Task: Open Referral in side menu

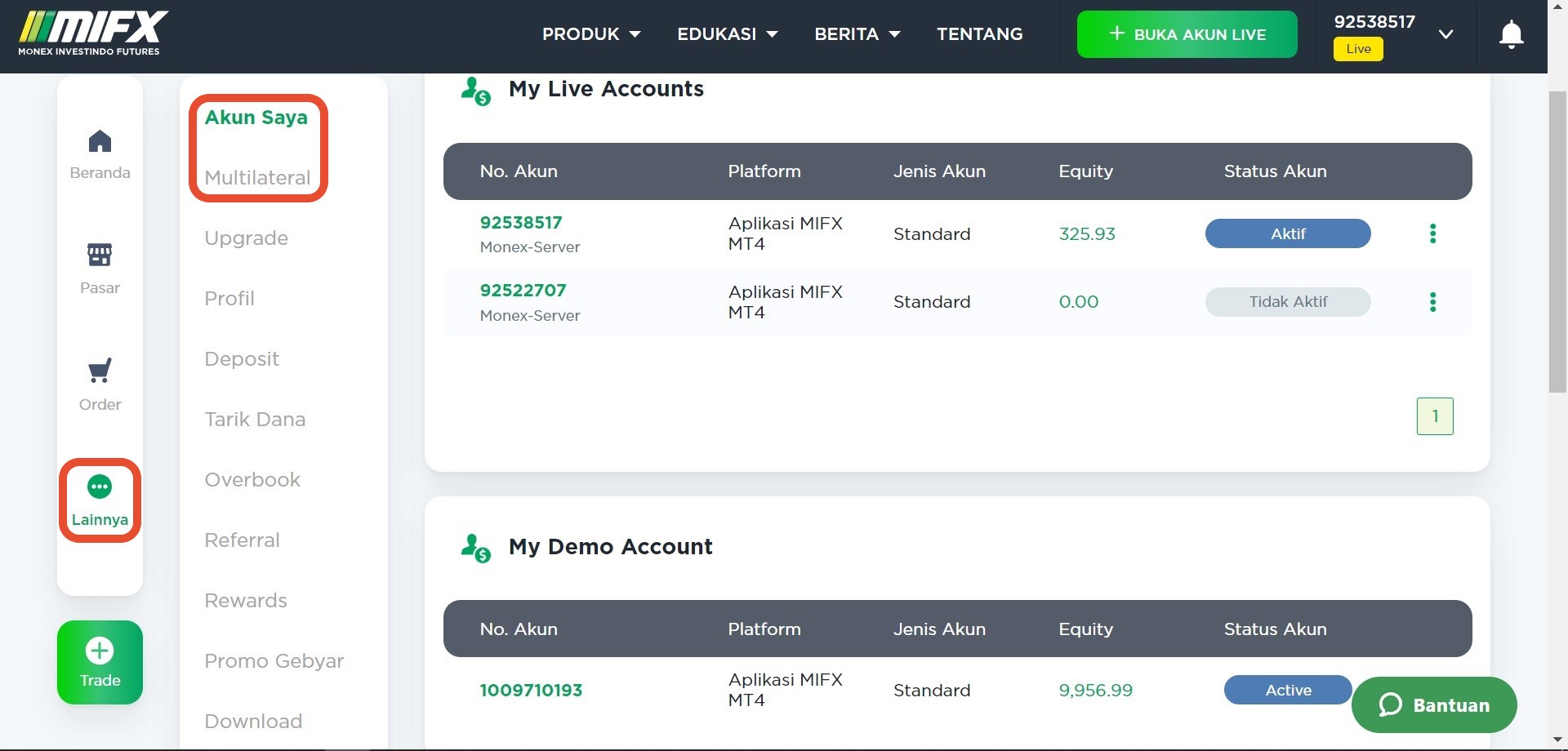Action: (242, 540)
